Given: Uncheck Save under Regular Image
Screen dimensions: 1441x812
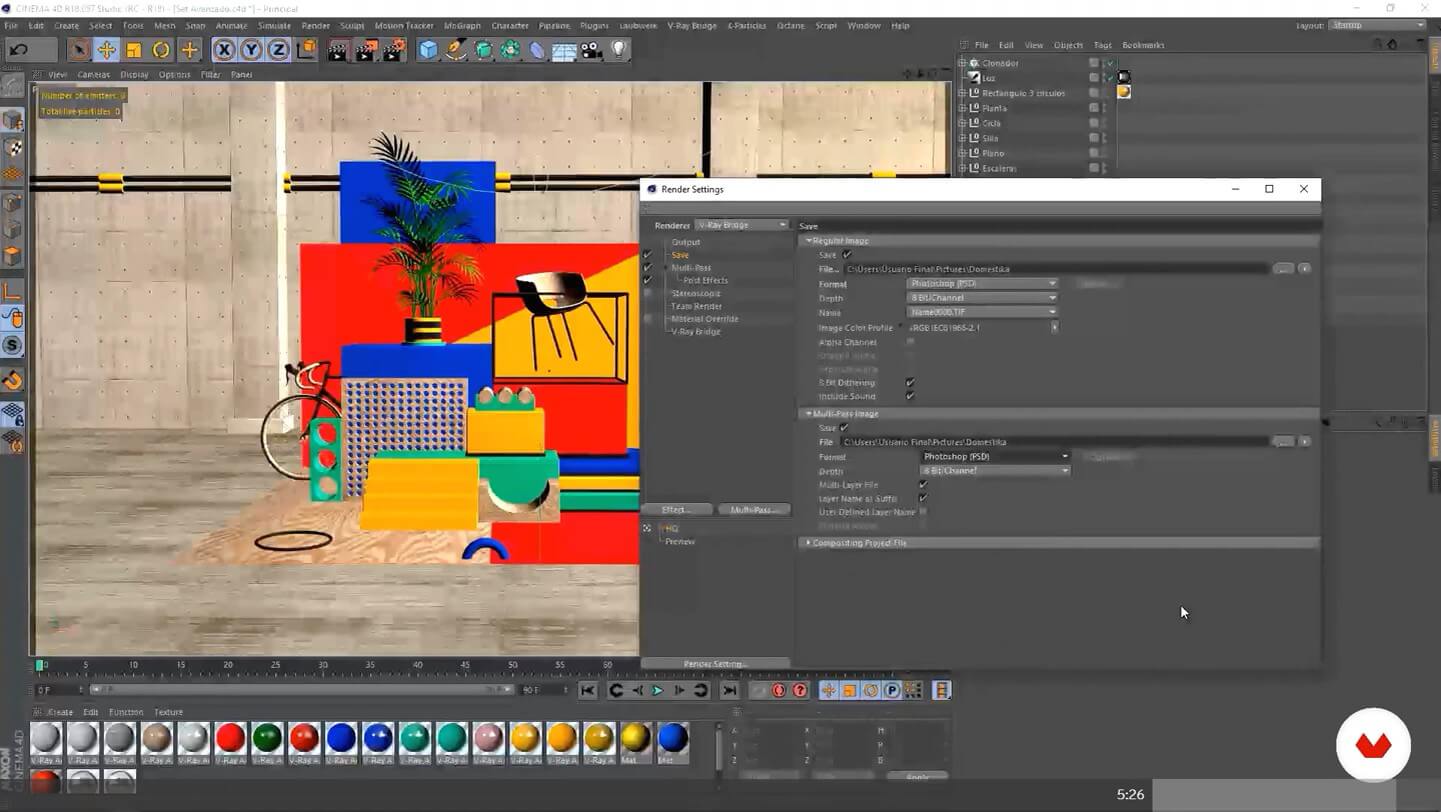Looking at the screenshot, I should (x=847, y=255).
